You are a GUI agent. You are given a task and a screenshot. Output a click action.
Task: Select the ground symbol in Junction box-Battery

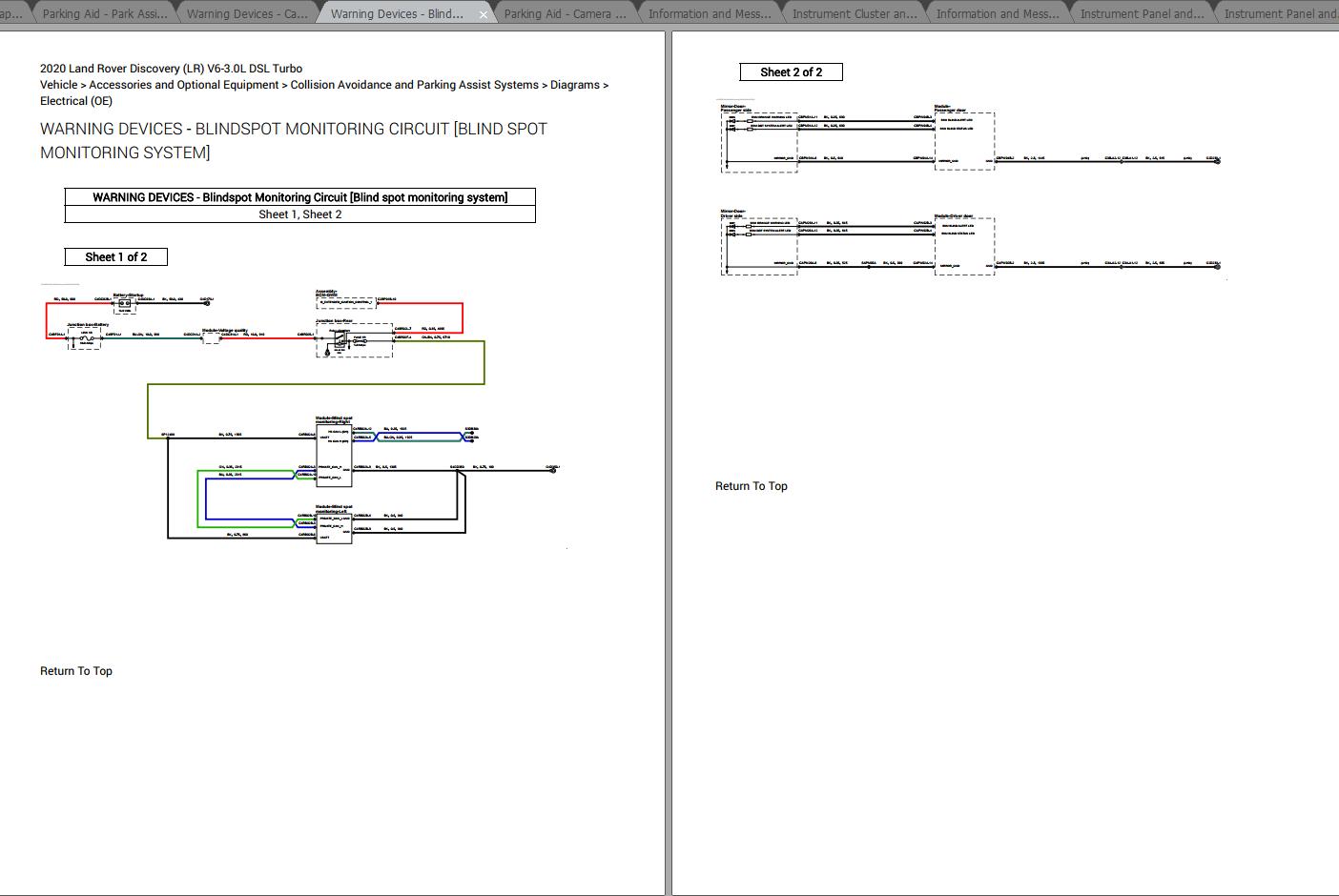[72, 345]
